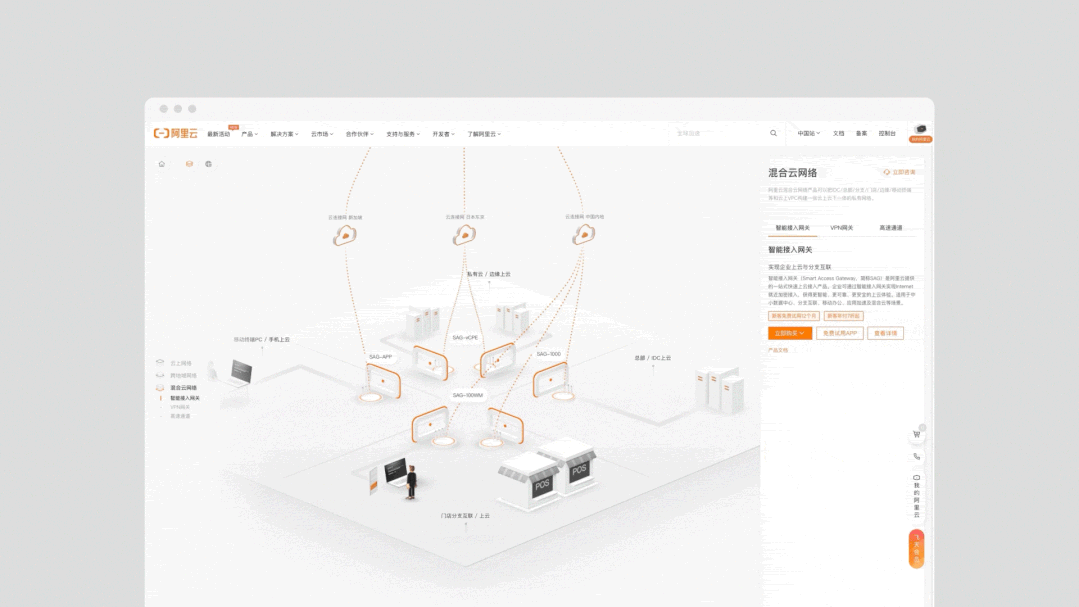The image size is (1079, 607).
Task: Select the SAG-1000 gateway device
Action: pyautogui.click(x=551, y=380)
